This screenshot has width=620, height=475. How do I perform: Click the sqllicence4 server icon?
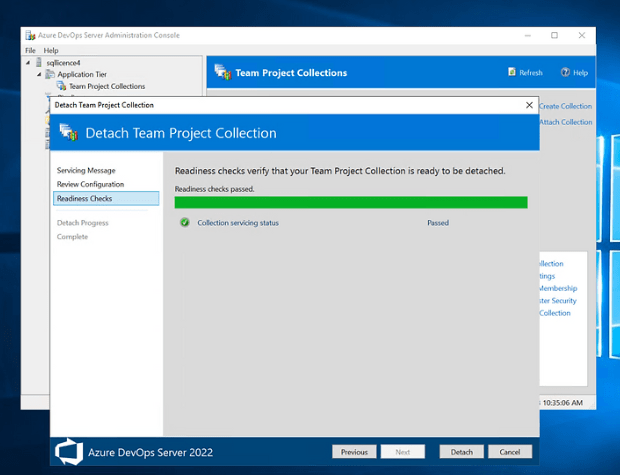39,62
